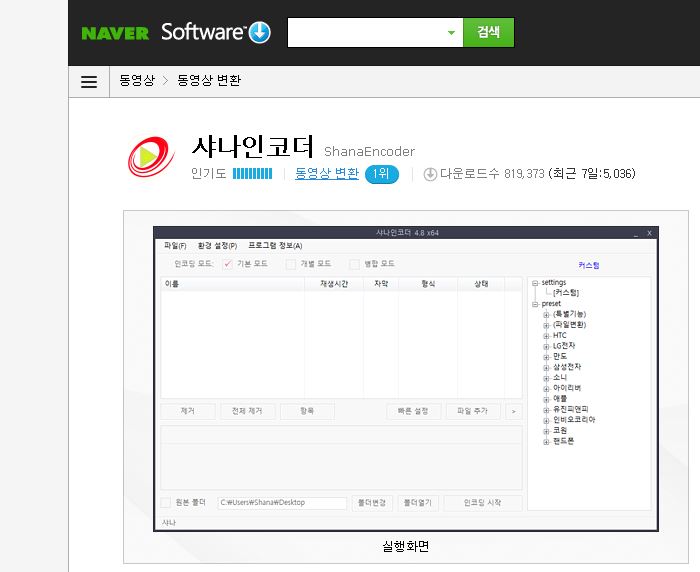Collapse the settings tree node
700x572 pixels.
(x=535, y=283)
